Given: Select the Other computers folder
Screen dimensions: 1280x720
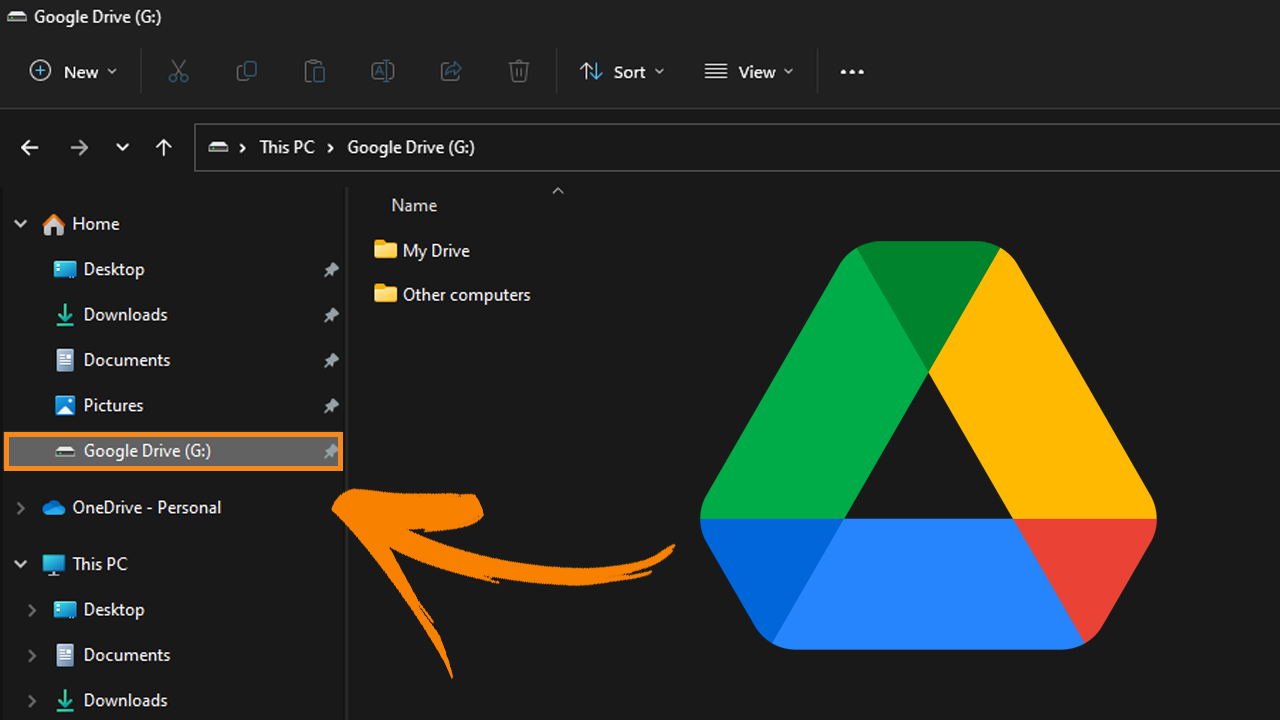Looking at the screenshot, I should tap(466, 295).
